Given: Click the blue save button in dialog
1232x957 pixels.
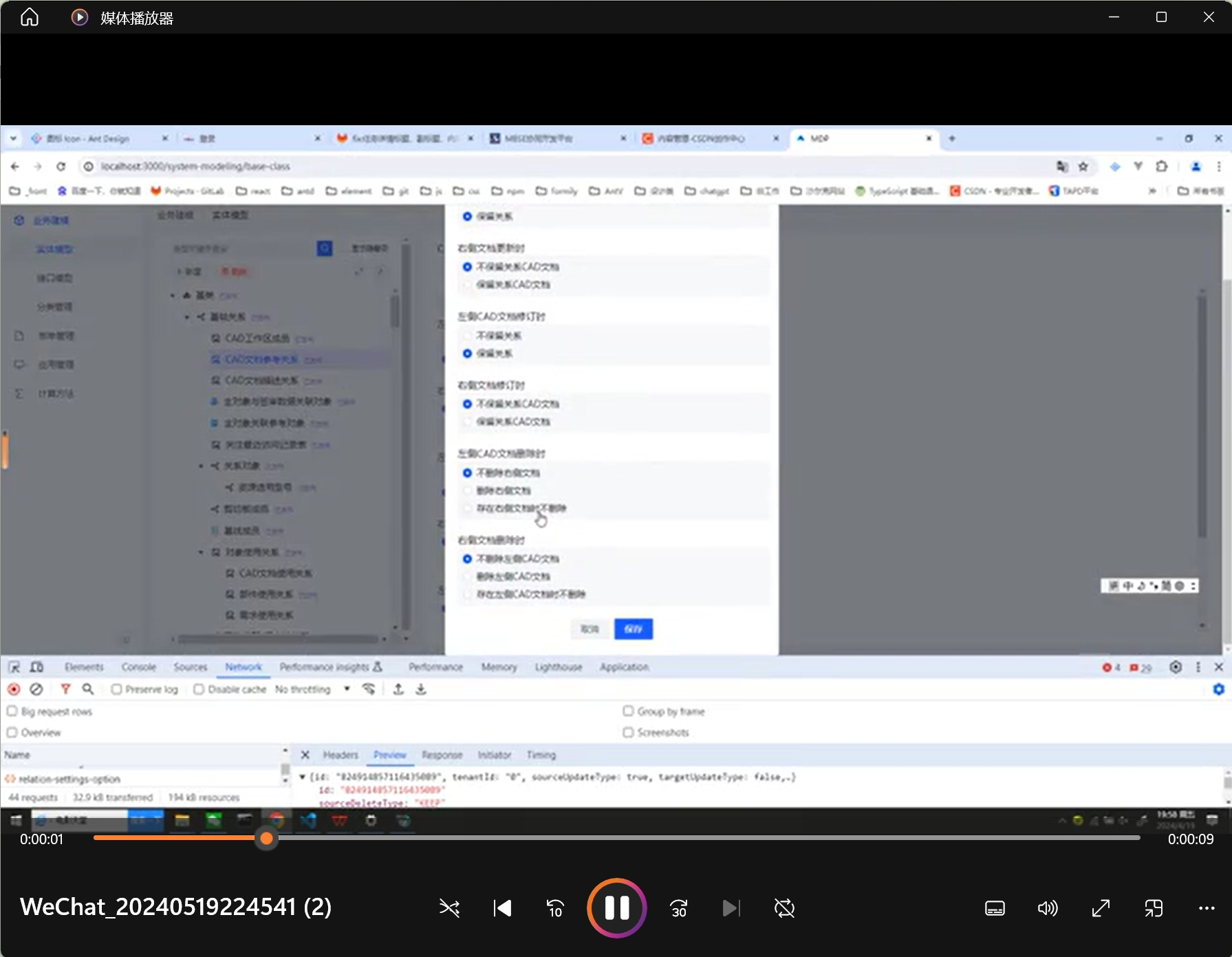Looking at the screenshot, I should point(633,628).
